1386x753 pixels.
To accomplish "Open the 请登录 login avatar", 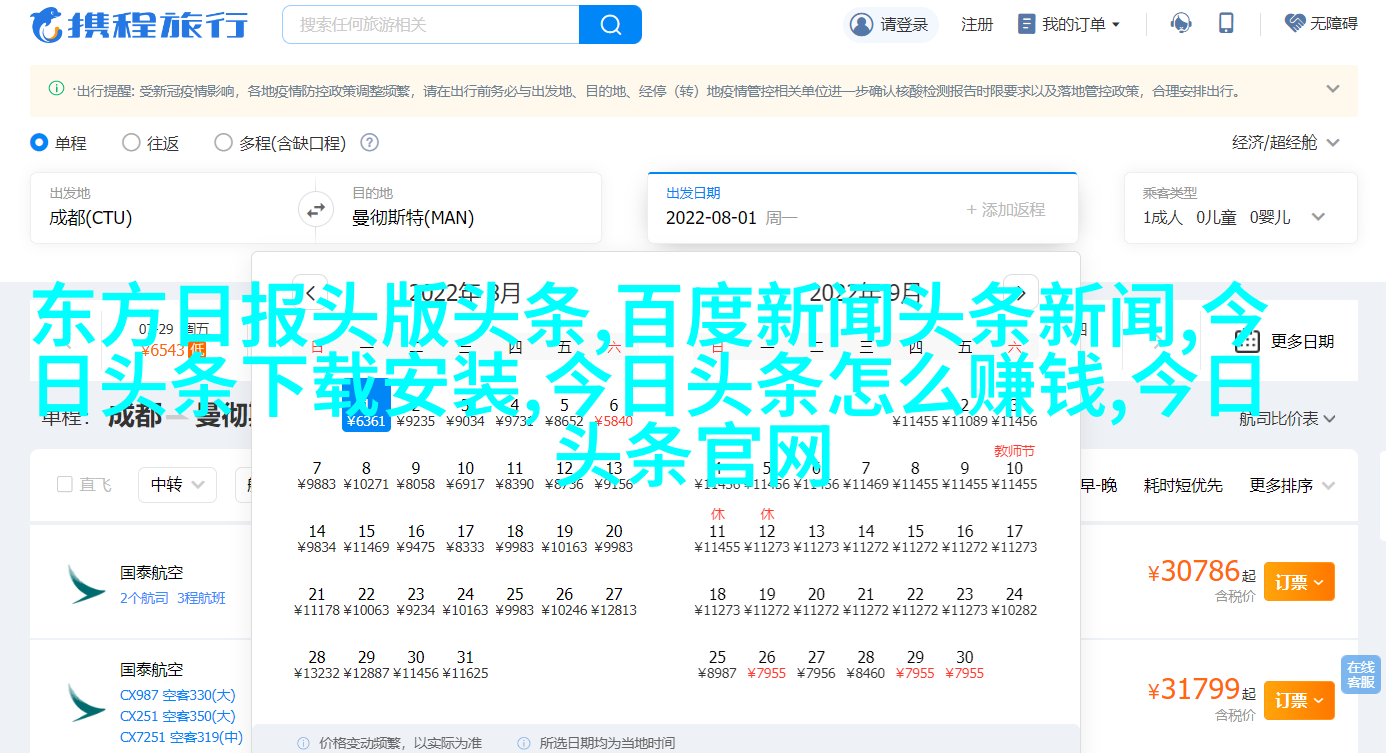I will point(860,24).
